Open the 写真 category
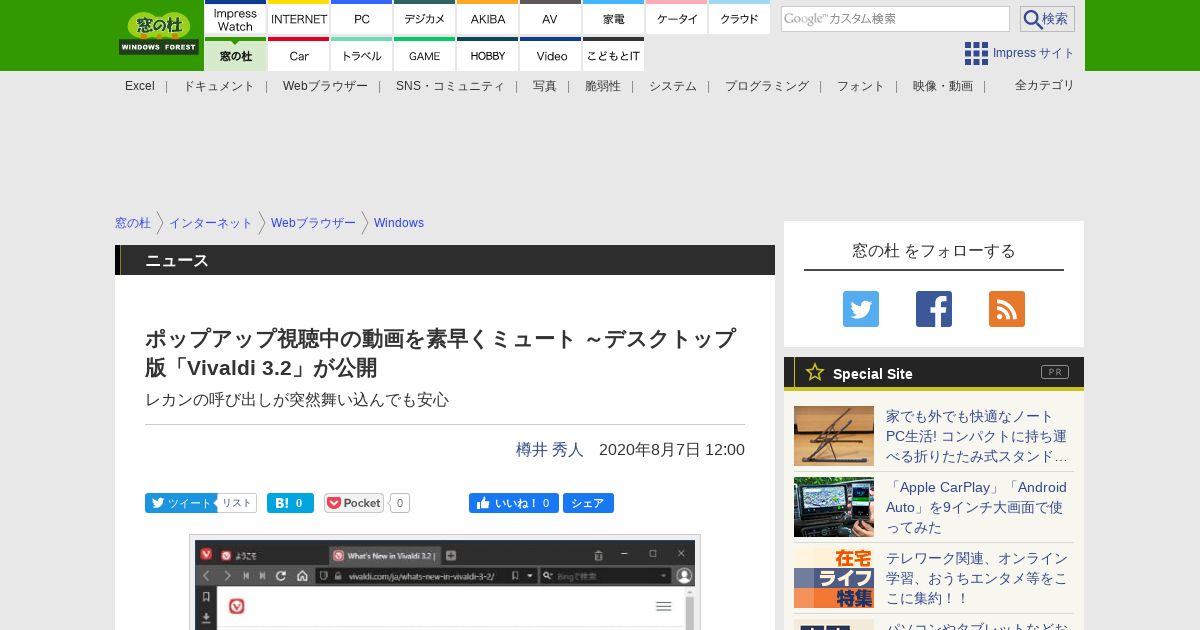The image size is (1200, 630). (545, 86)
